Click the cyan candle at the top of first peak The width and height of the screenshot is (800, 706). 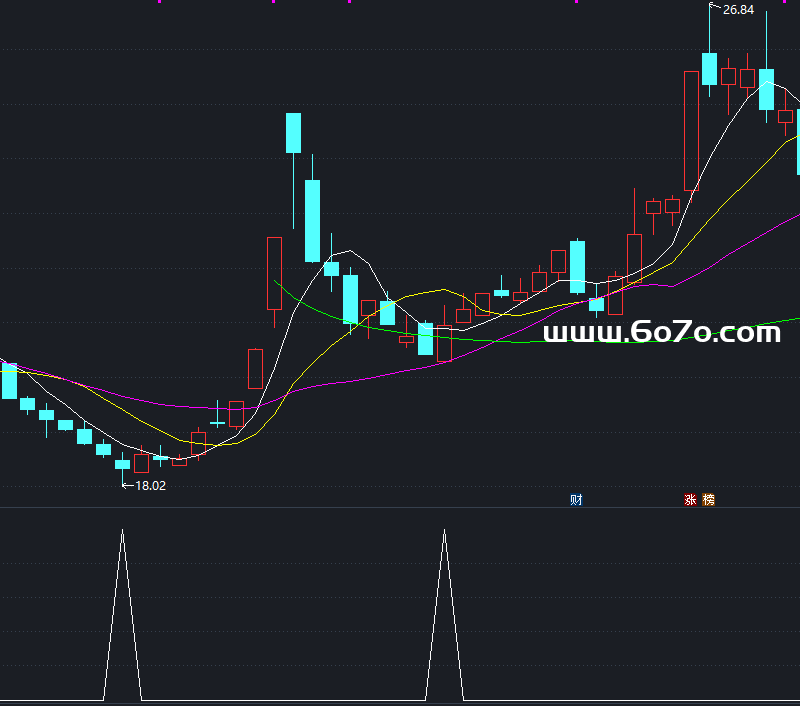[293, 132]
